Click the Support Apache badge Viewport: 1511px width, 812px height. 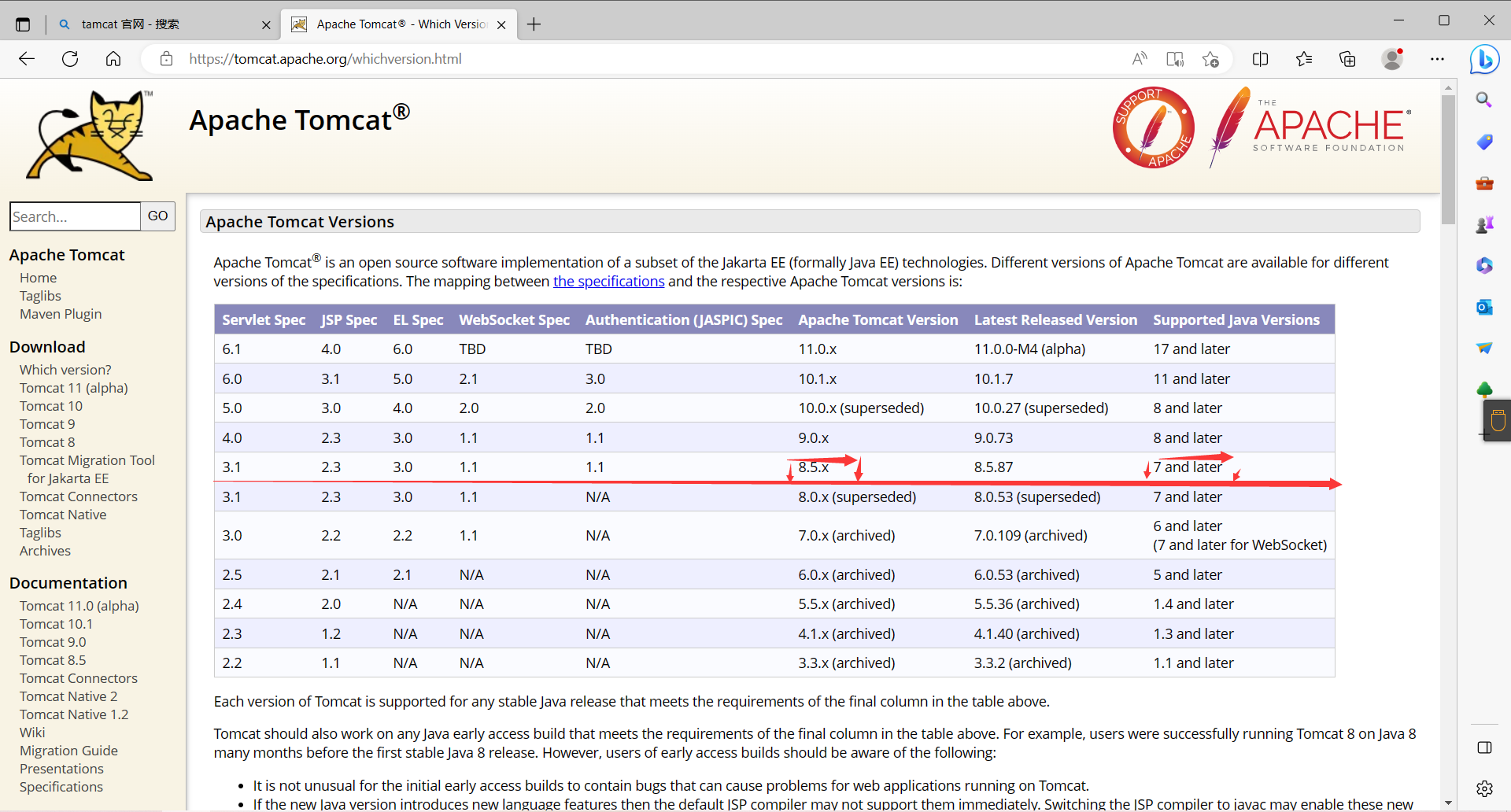(1153, 127)
